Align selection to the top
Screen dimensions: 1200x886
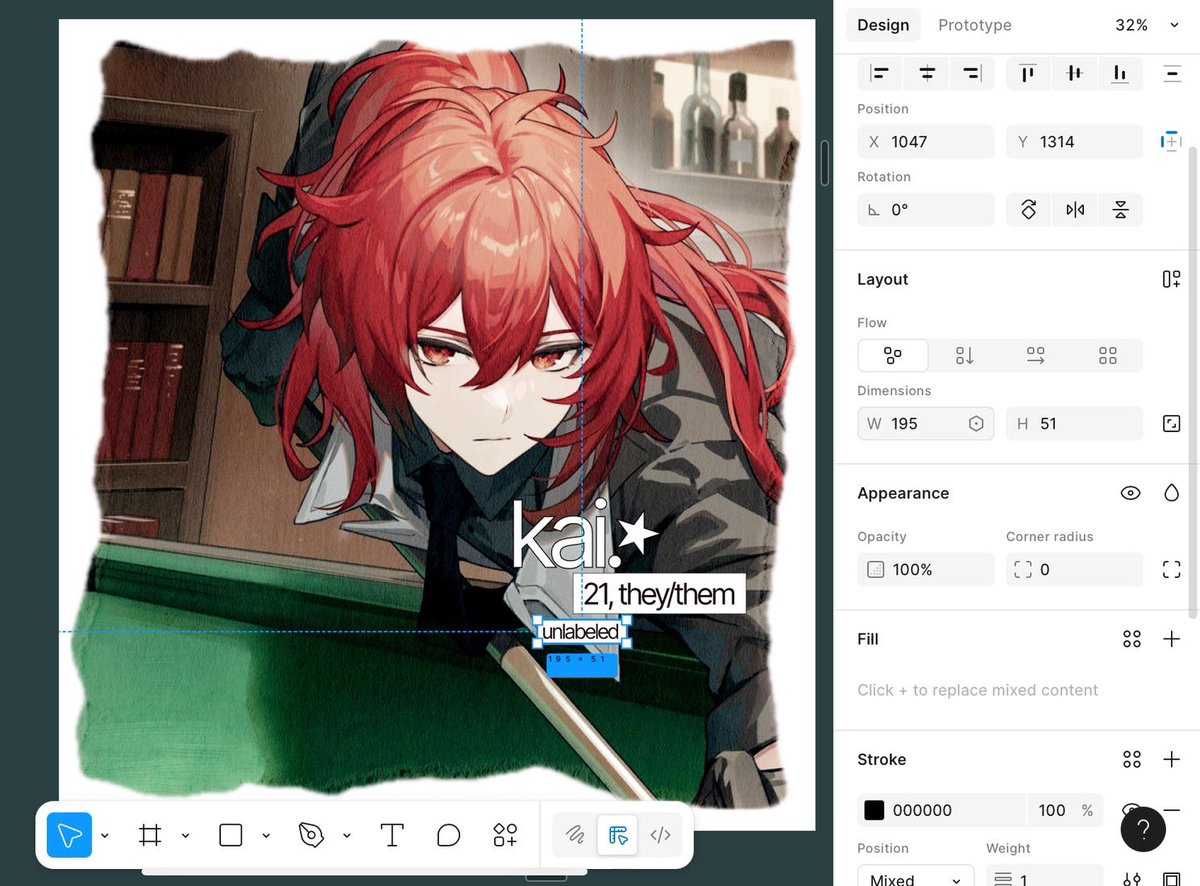click(x=1028, y=73)
